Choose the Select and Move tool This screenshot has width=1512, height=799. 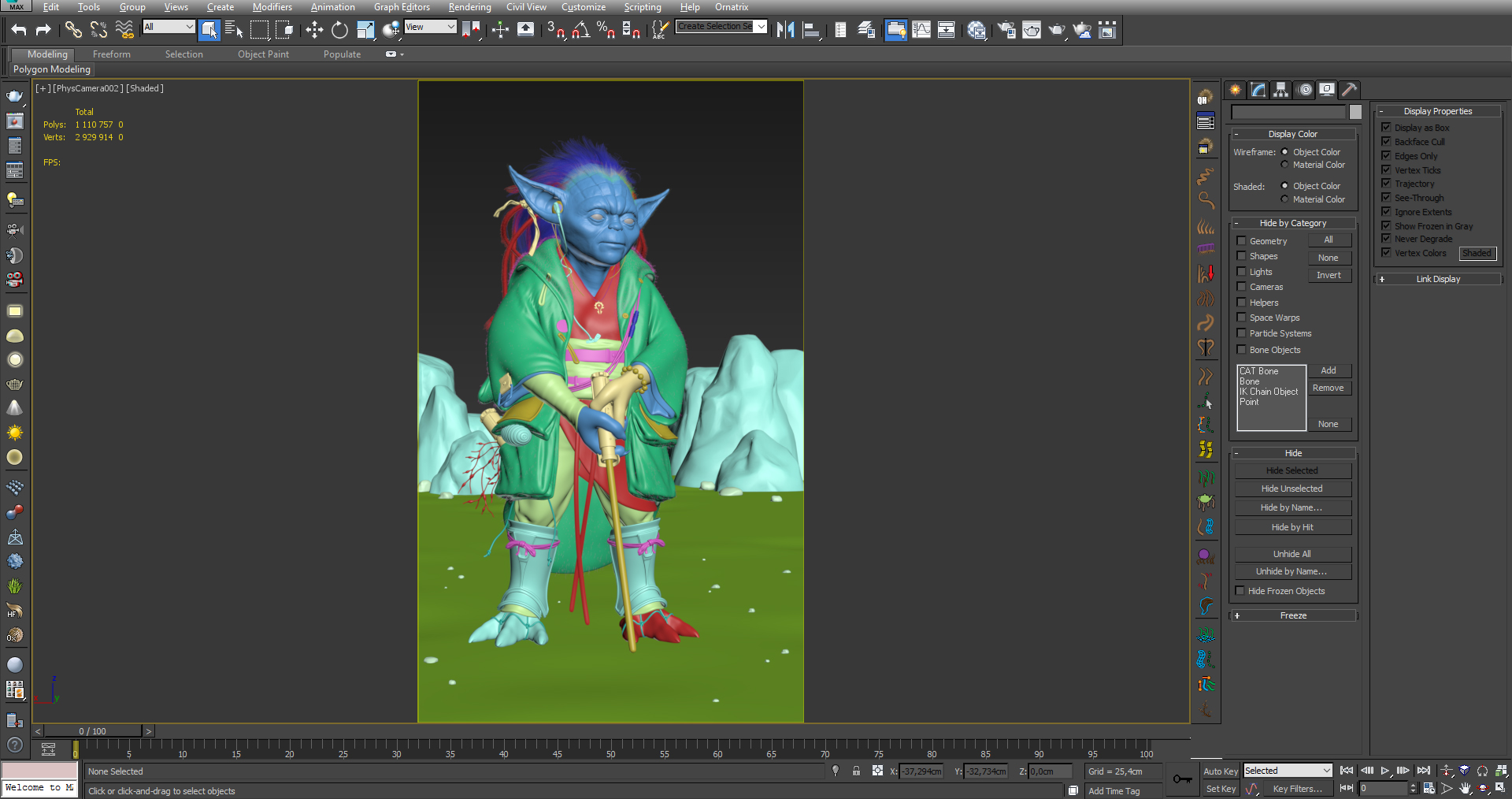314,30
